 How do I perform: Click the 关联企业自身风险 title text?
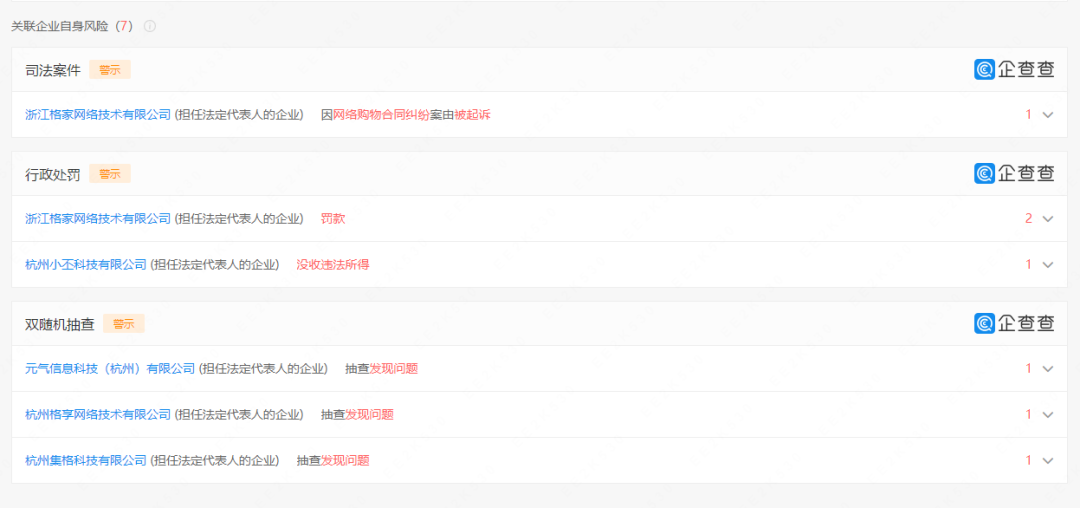(x=61, y=26)
